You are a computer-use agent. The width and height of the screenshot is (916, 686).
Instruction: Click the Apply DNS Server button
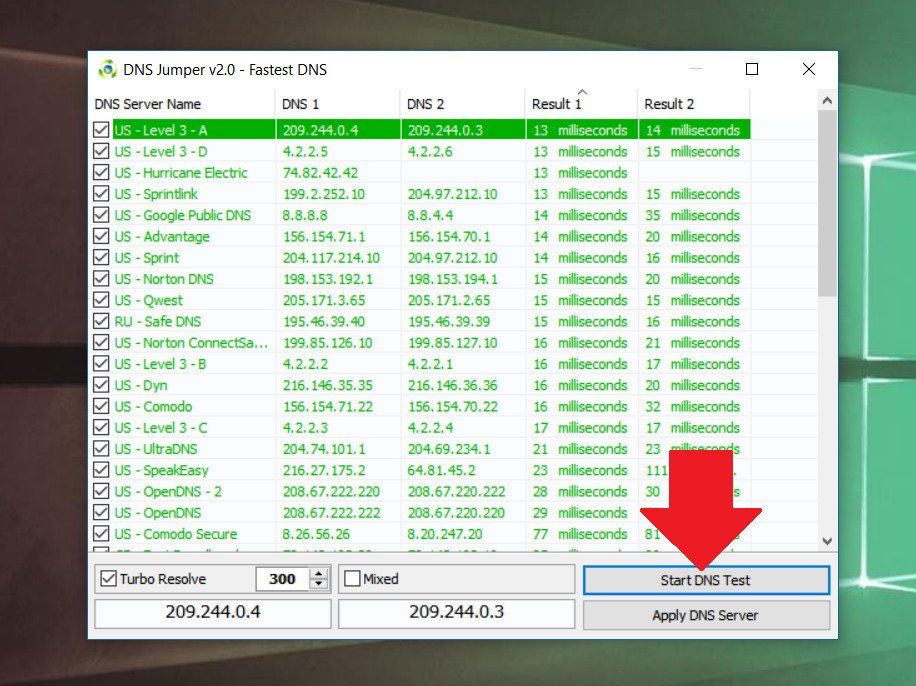706,615
